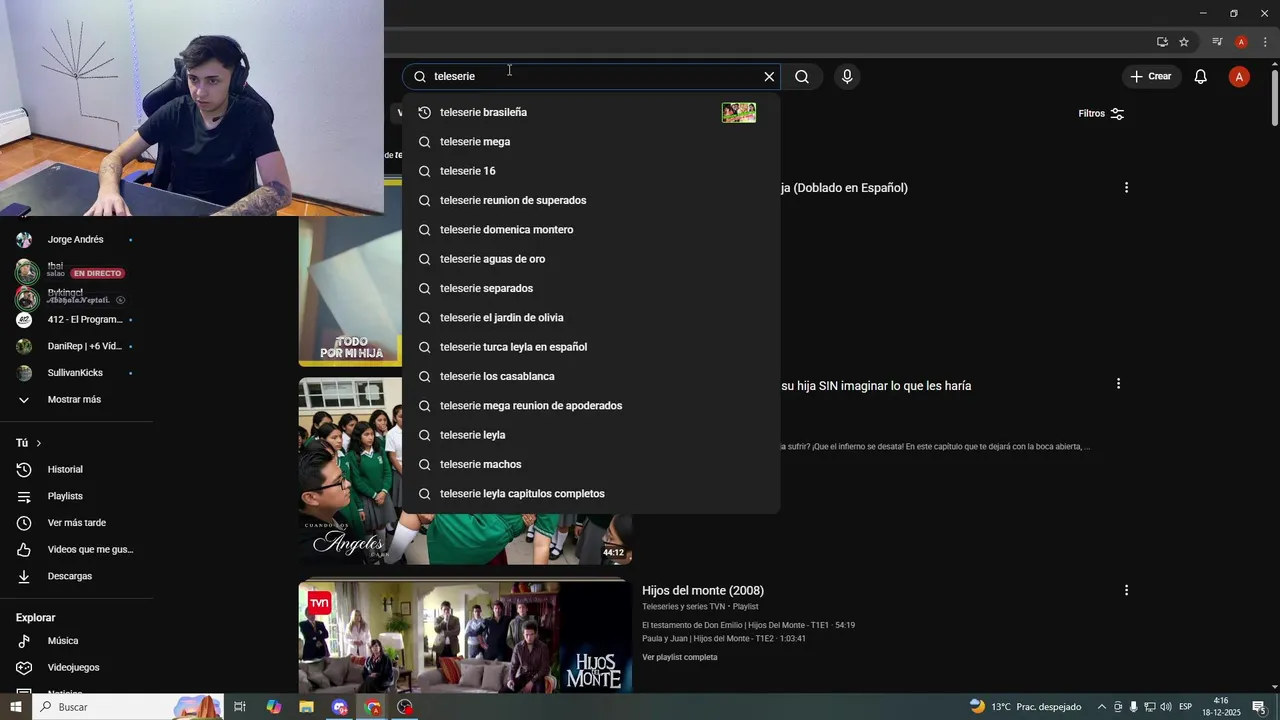Open Videojuegos under Explorar
The image size is (1280, 720).
click(x=76, y=668)
